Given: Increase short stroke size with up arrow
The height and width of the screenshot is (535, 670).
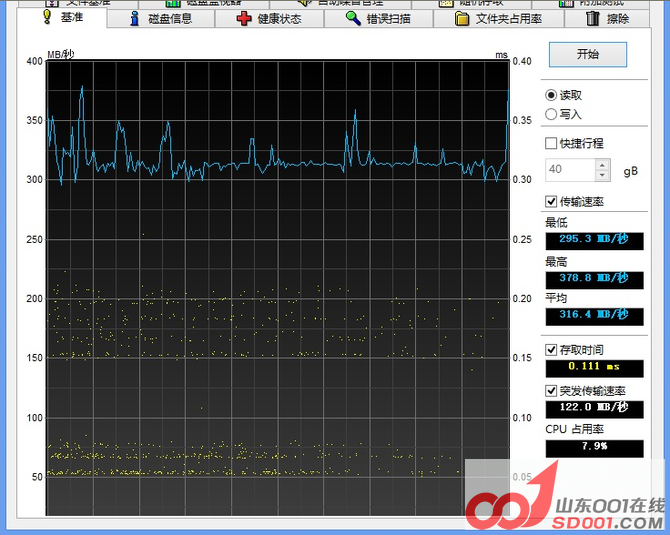Looking at the screenshot, I should (602, 165).
